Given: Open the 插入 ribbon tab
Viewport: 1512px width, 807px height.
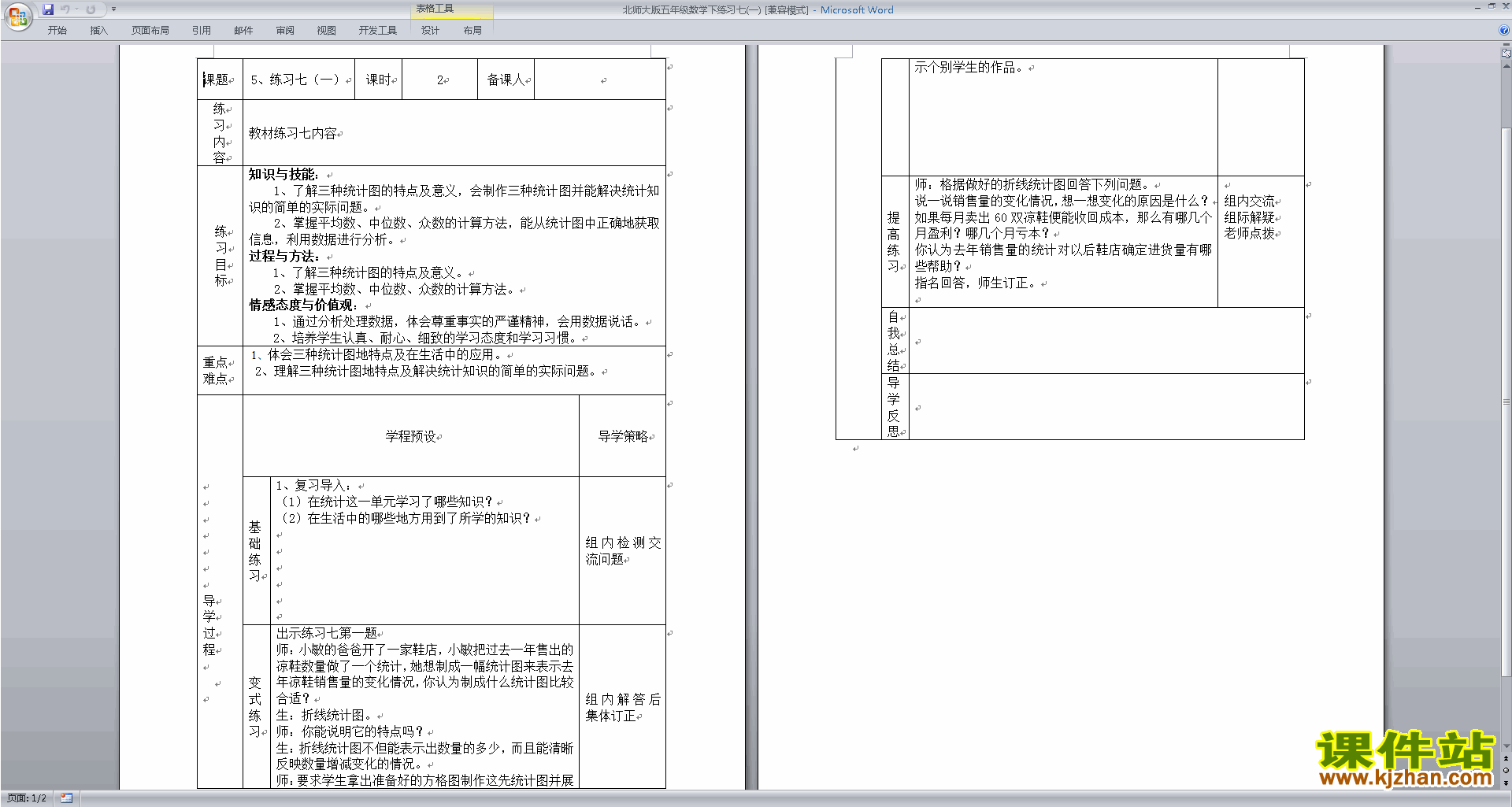Looking at the screenshot, I should [98, 31].
